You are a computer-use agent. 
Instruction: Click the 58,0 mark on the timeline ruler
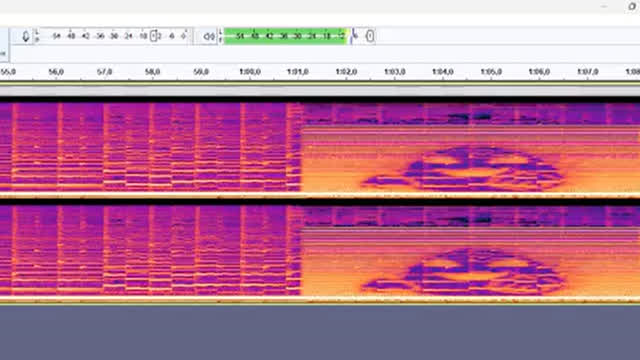(153, 72)
